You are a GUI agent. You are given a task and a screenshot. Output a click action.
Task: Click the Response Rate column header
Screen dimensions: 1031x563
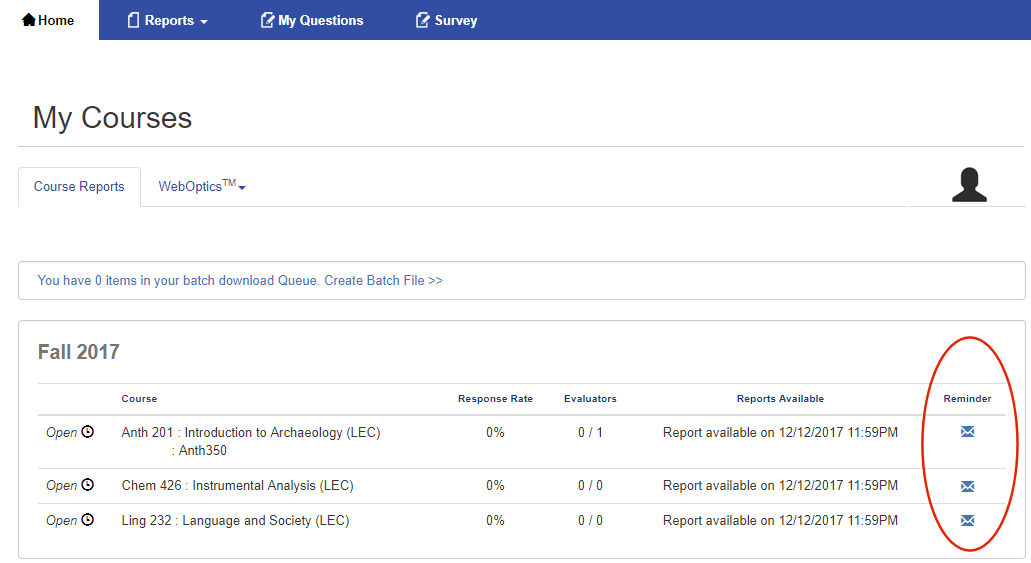tap(495, 399)
